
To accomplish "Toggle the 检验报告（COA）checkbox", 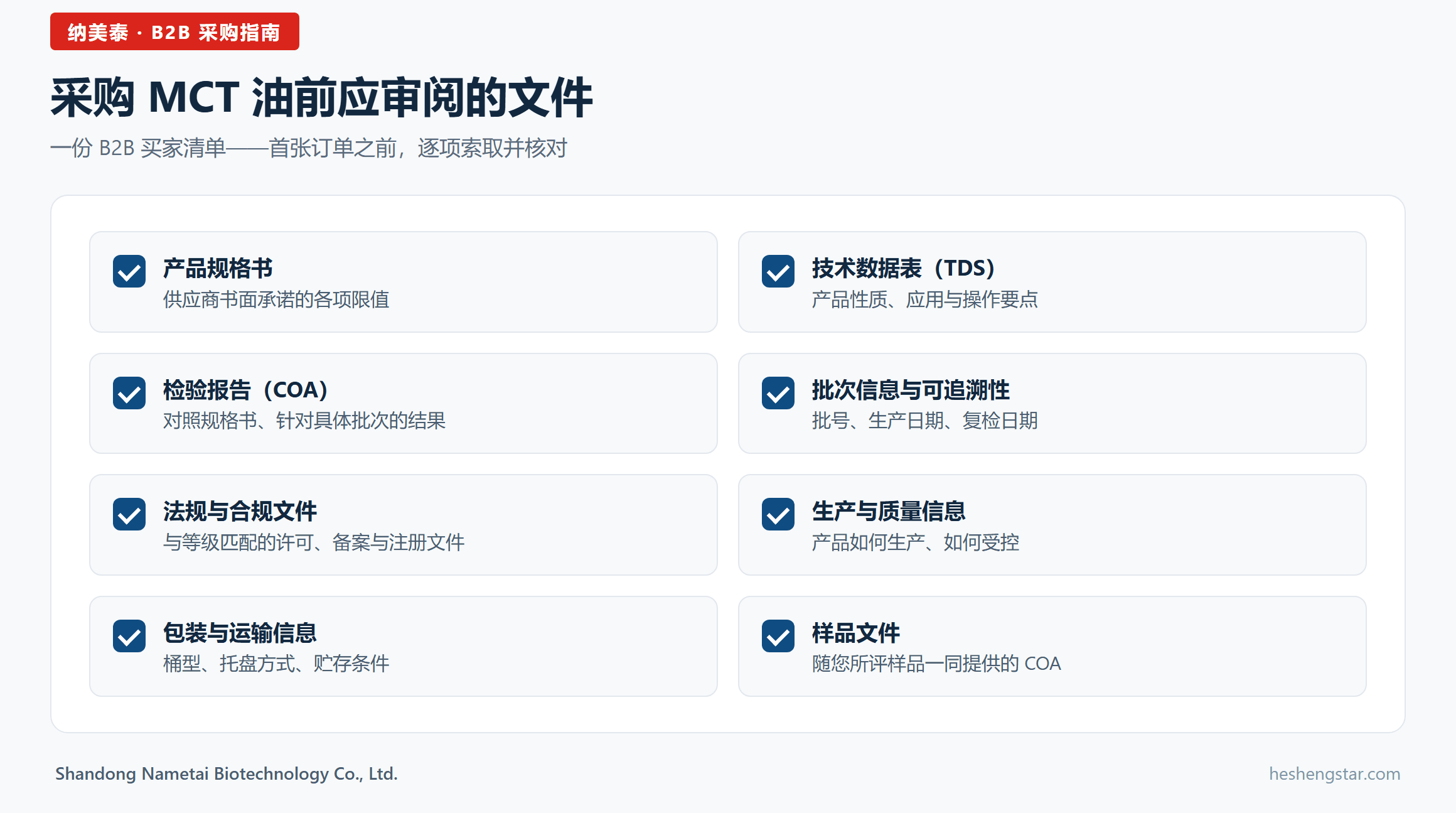I will point(129,393).
